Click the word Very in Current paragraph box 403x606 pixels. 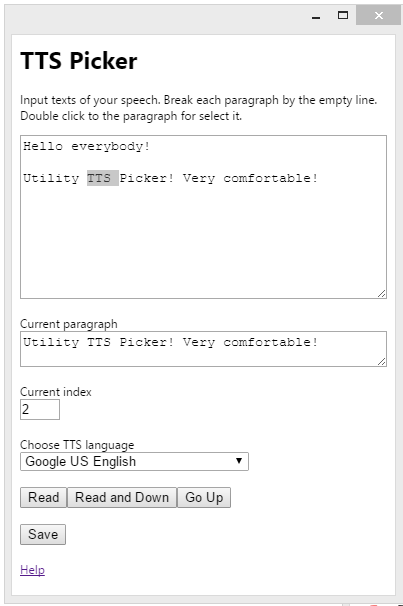point(199,342)
